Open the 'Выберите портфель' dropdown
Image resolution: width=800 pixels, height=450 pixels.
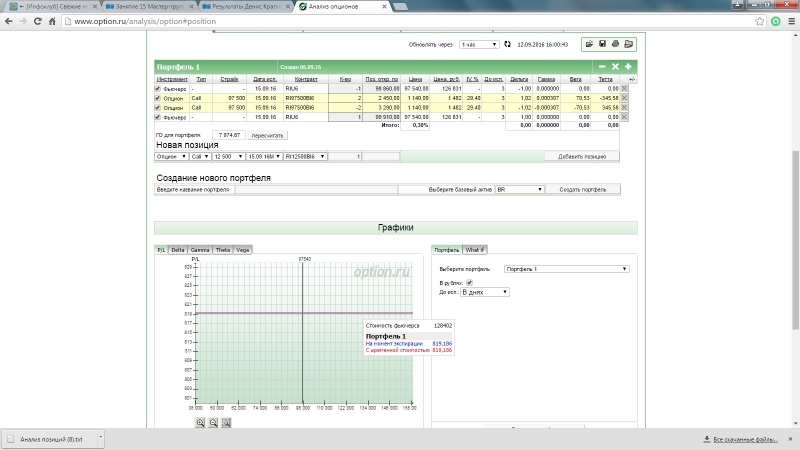click(567, 269)
